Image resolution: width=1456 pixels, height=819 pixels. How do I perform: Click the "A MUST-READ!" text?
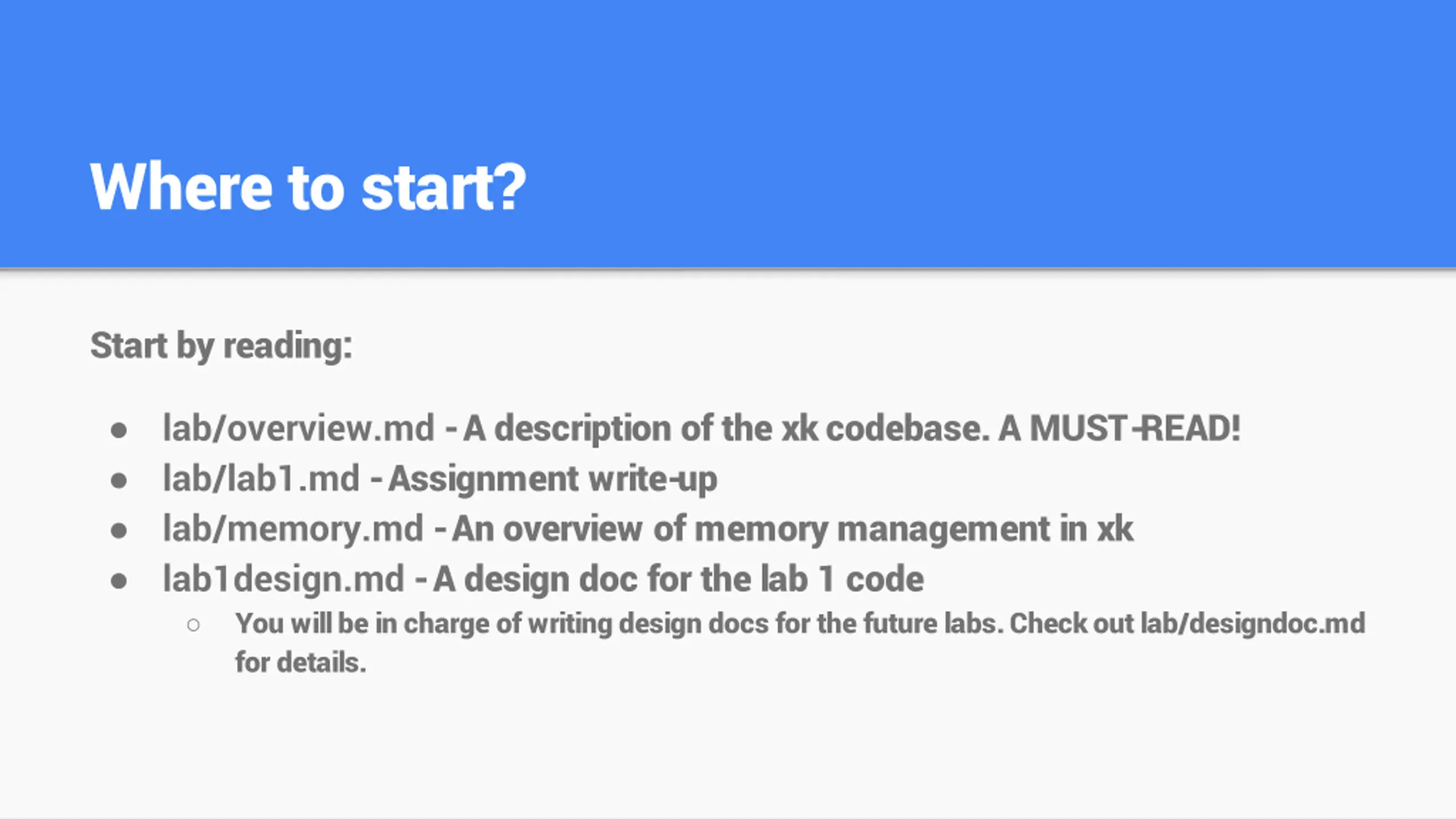pos(1119,428)
